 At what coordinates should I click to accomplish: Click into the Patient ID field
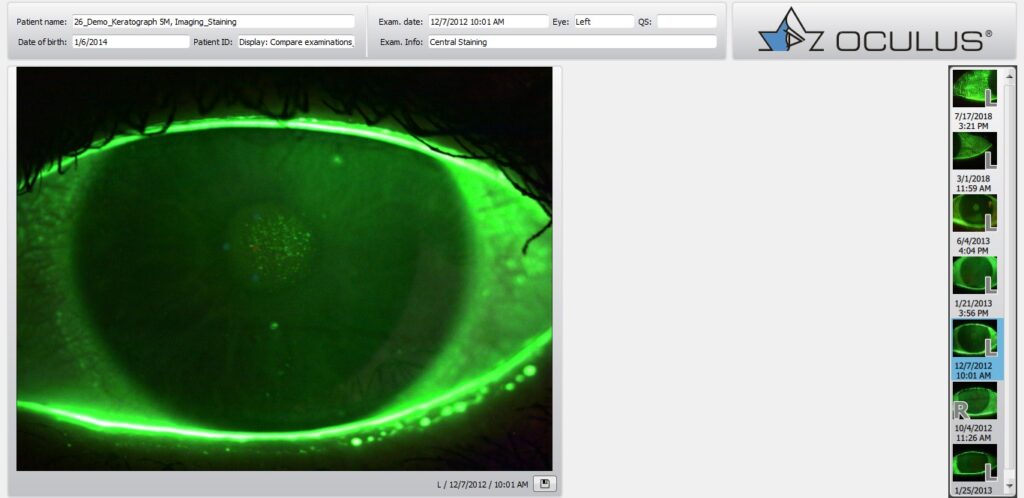point(296,42)
